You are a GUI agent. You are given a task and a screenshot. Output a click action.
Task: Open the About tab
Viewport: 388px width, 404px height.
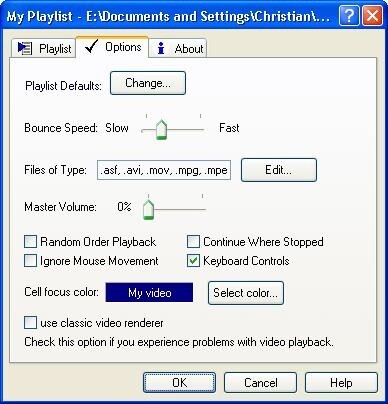[178, 48]
